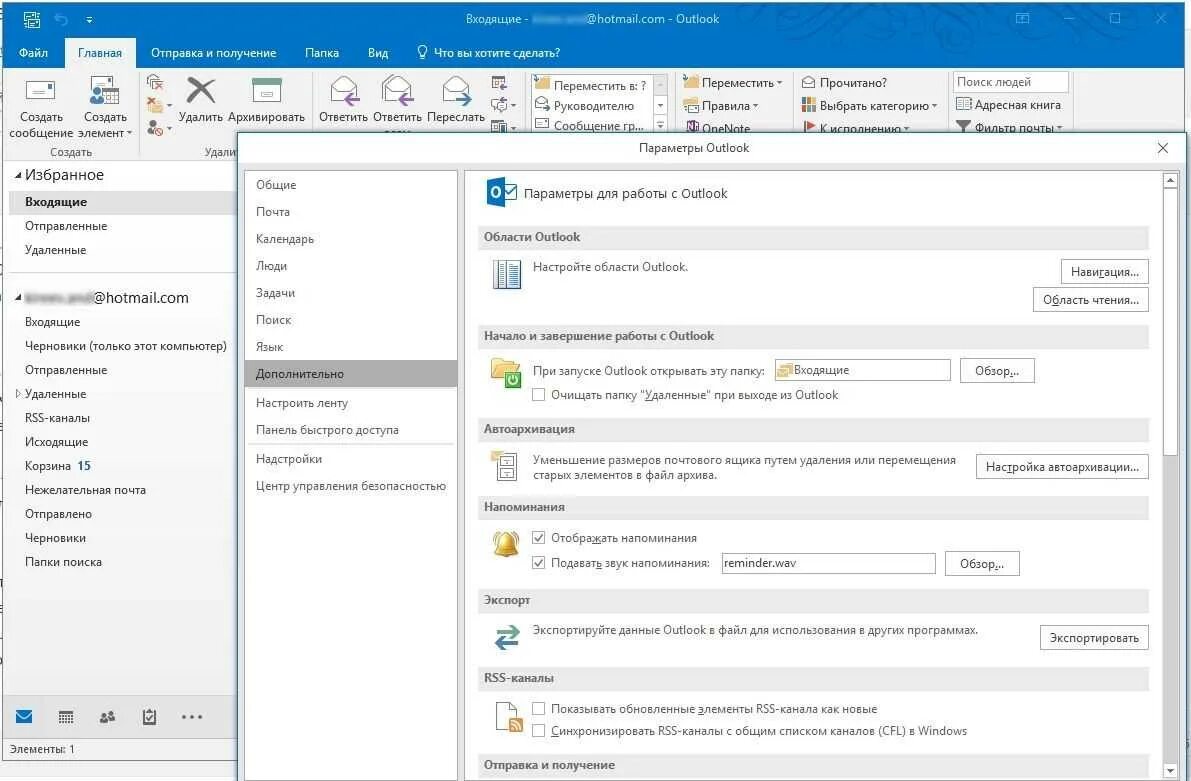Click the Ignore conversation icon
Image resolution: width=1191 pixels, height=781 pixels.
pyautogui.click(x=155, y=82)
